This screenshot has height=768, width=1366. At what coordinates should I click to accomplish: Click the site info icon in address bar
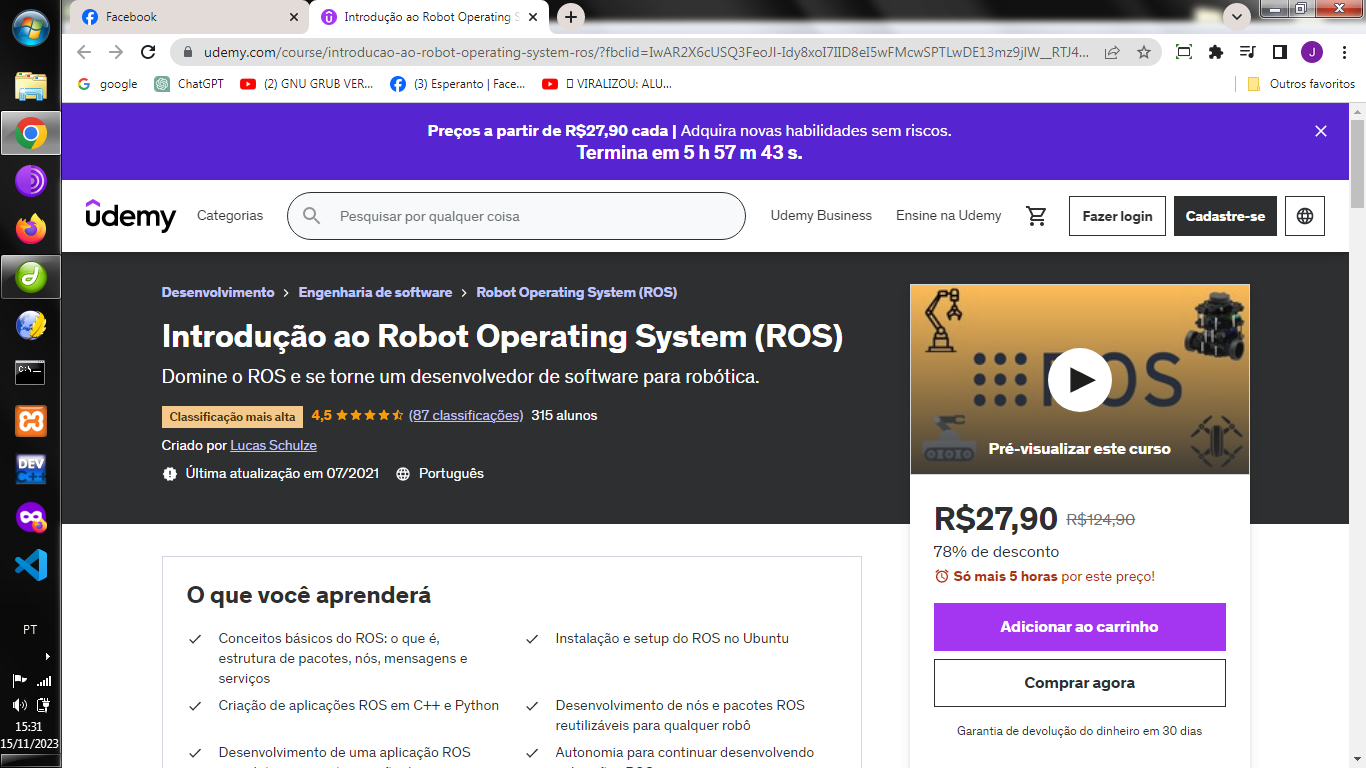187,52
